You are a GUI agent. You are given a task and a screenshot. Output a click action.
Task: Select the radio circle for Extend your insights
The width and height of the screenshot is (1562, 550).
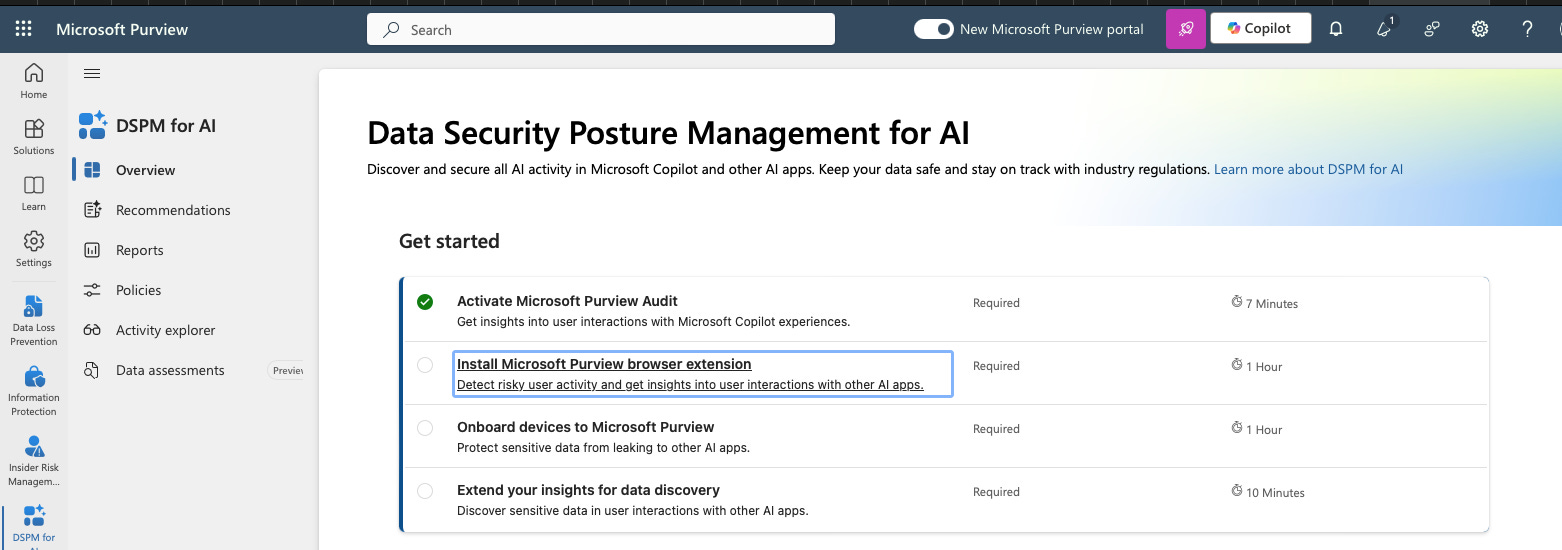click(425, 491)
